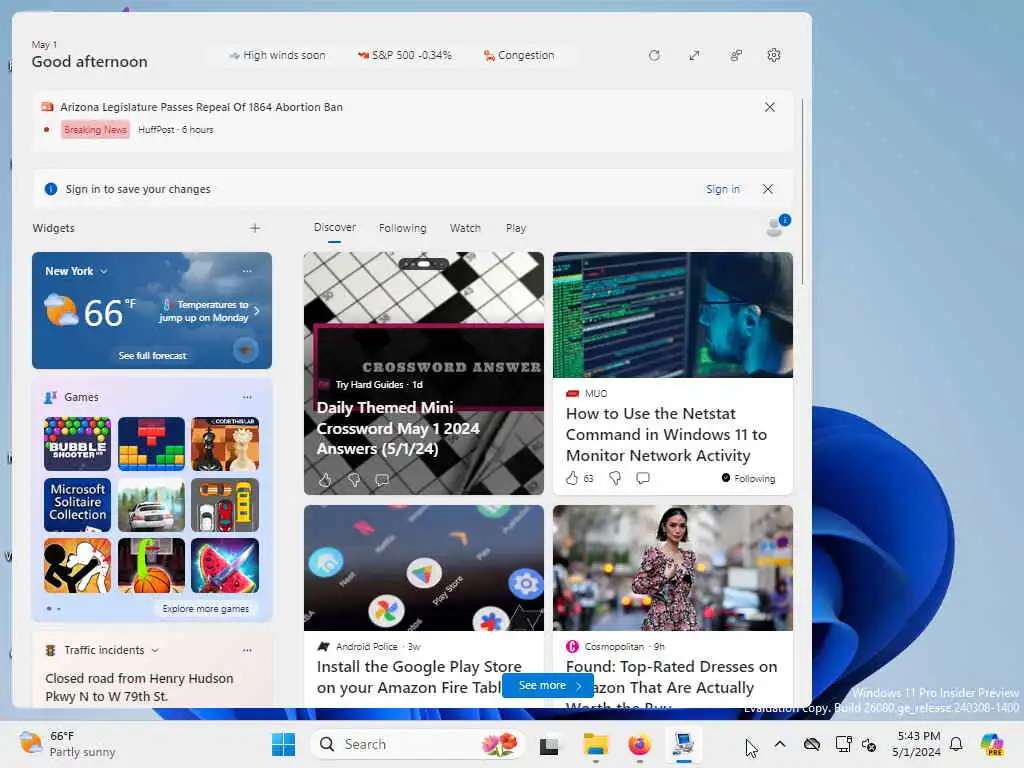
Task: Open Task View on taskbar
Action: point(549,744)
